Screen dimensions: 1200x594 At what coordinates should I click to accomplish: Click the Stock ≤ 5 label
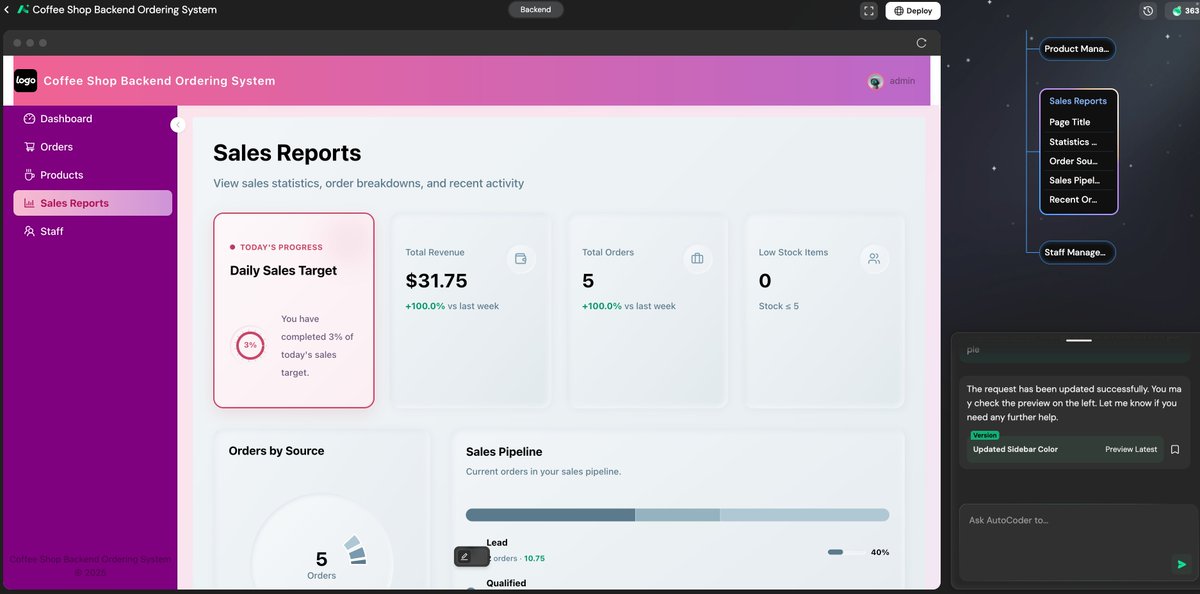[x=779, y=306]
